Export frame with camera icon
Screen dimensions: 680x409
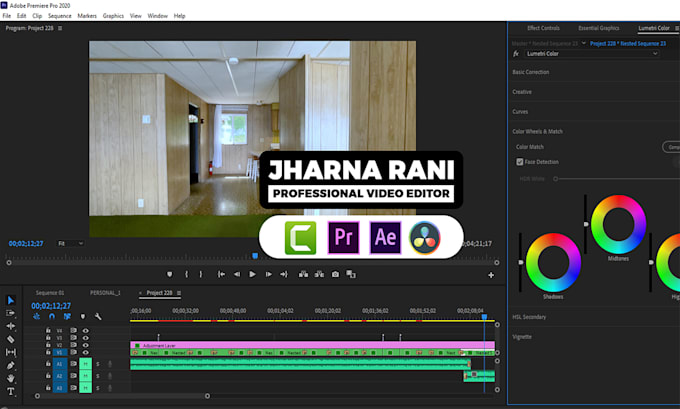pyautogui.click(x=335, y=274)
